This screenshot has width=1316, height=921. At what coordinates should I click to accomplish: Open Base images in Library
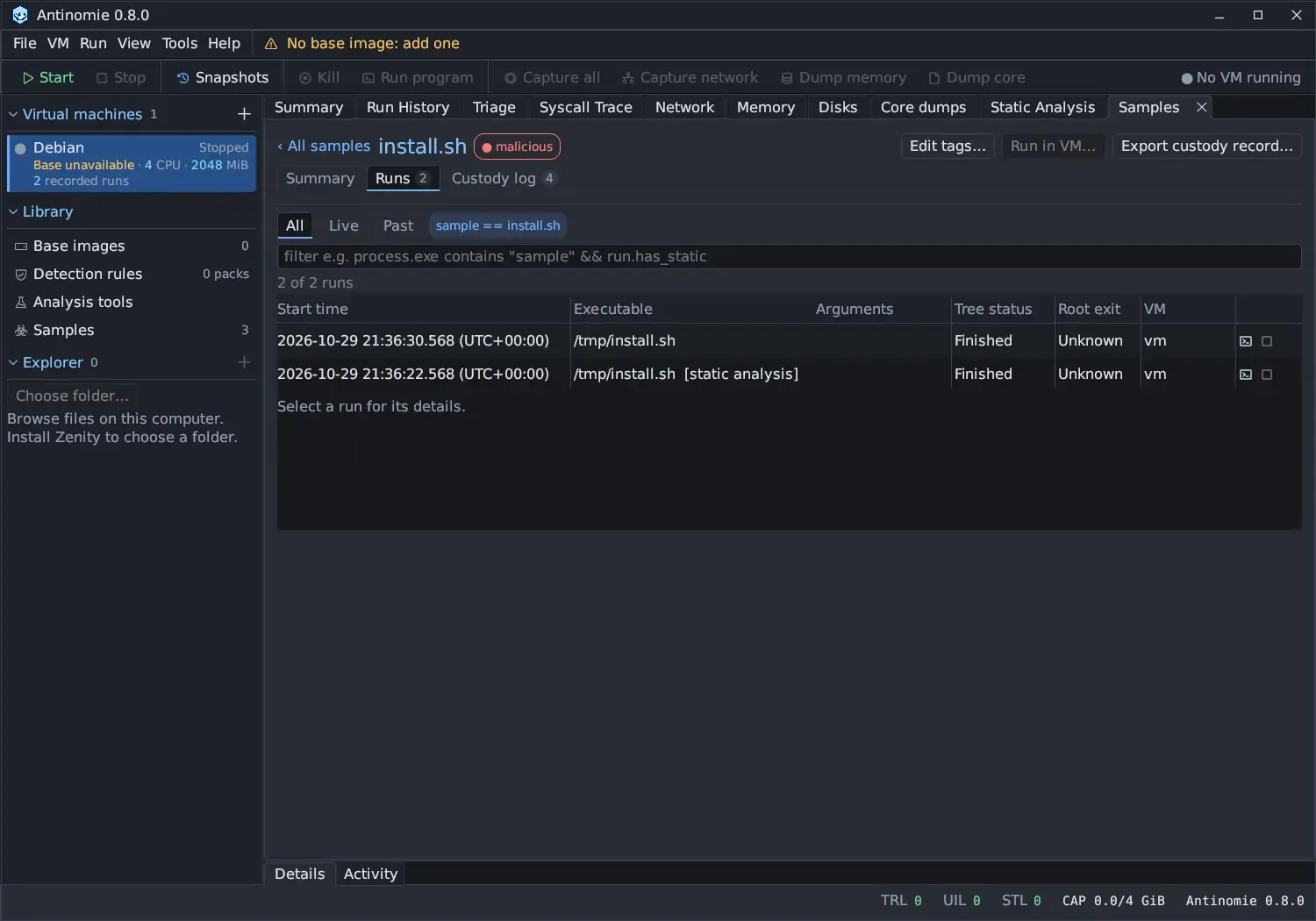point(132,246)
